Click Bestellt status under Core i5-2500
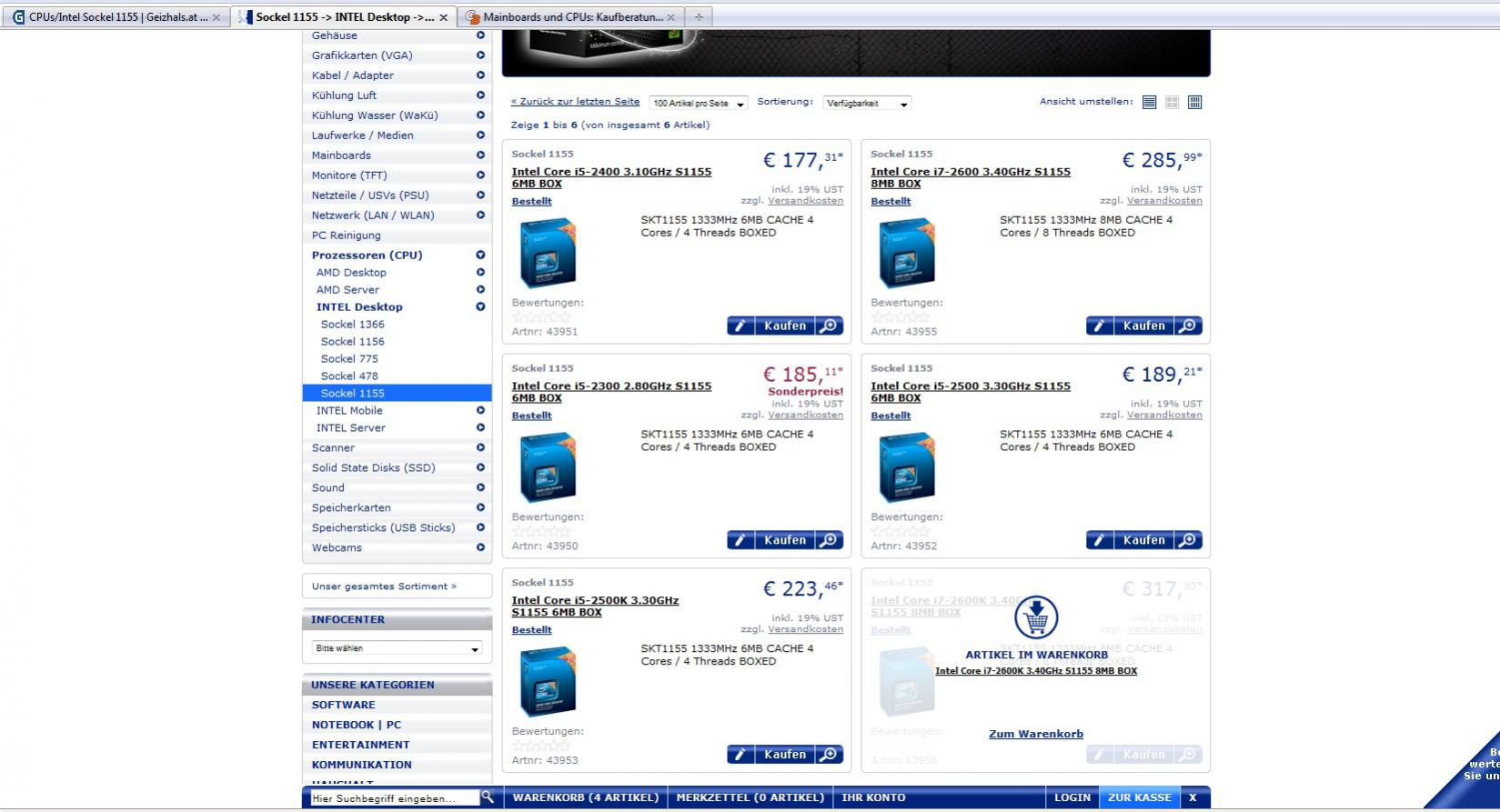1500x812 pixels. [x=891, y=416]
